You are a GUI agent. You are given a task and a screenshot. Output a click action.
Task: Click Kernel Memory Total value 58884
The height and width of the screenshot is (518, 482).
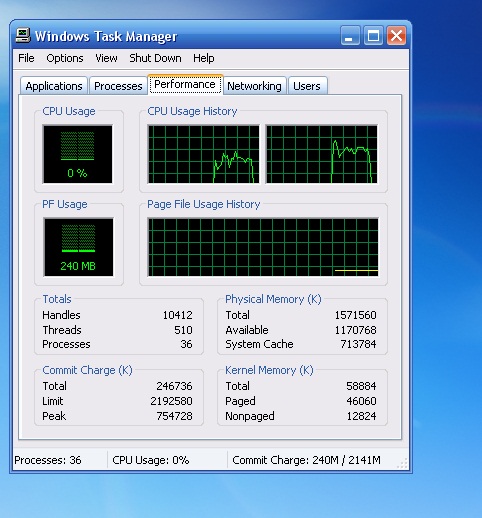point(361,386)
